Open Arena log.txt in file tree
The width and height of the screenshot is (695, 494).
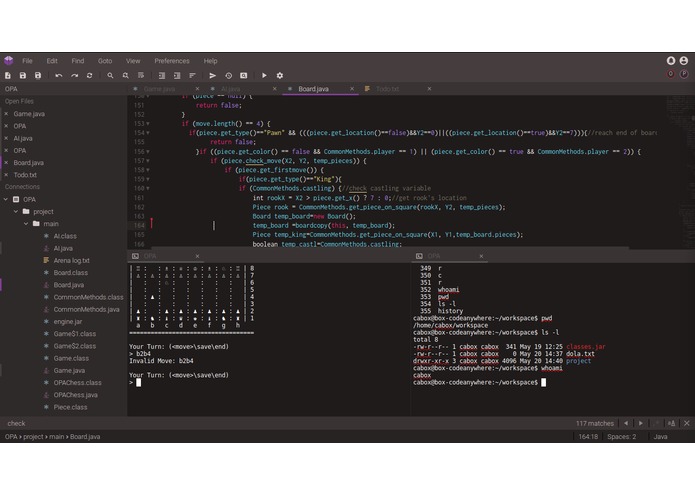tap(71, 261)
